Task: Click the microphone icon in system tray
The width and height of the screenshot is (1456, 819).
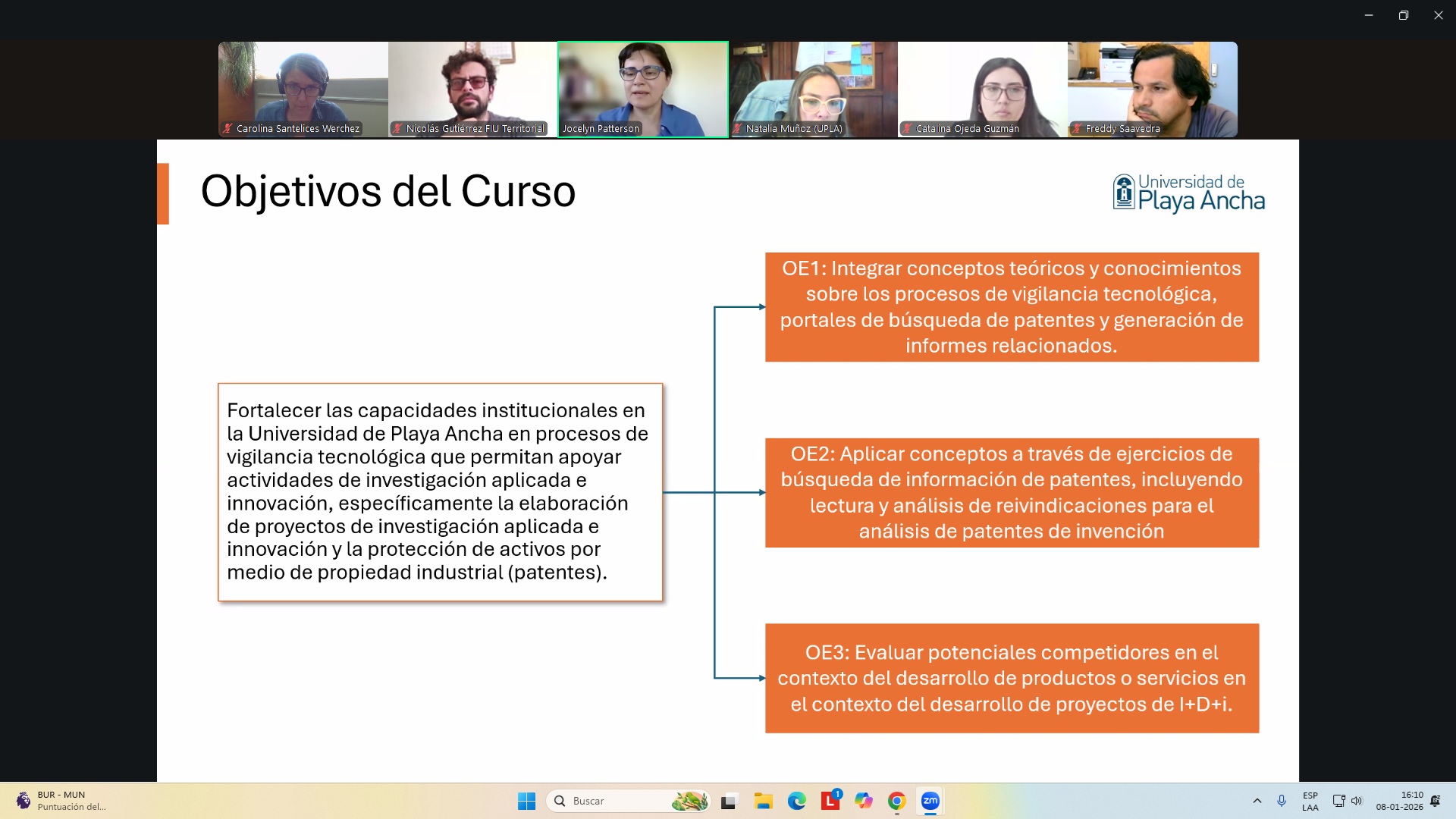Action: pos(1282,801)
